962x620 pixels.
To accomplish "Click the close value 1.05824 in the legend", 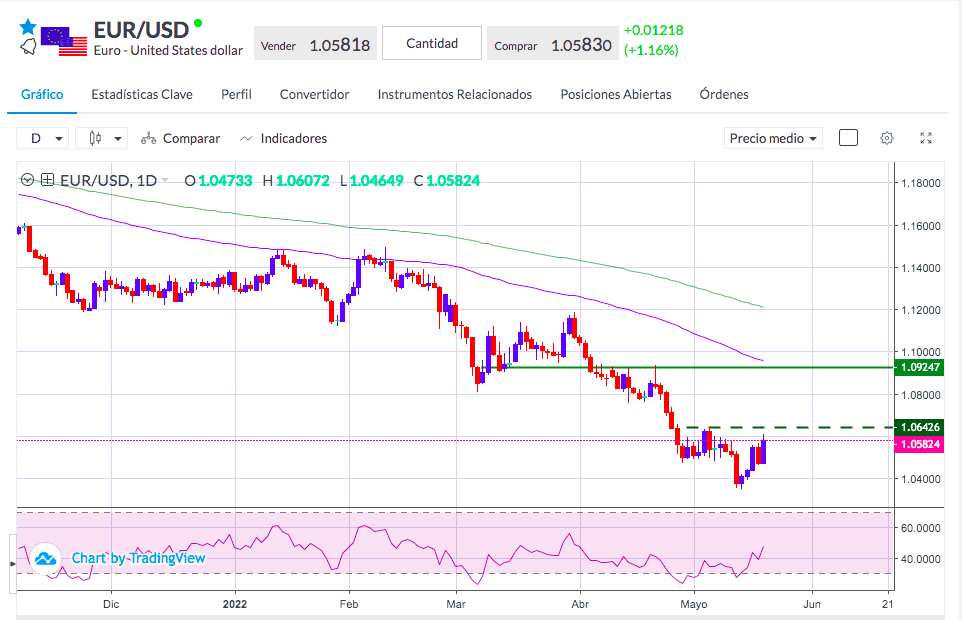I will (x=453, y=181).
